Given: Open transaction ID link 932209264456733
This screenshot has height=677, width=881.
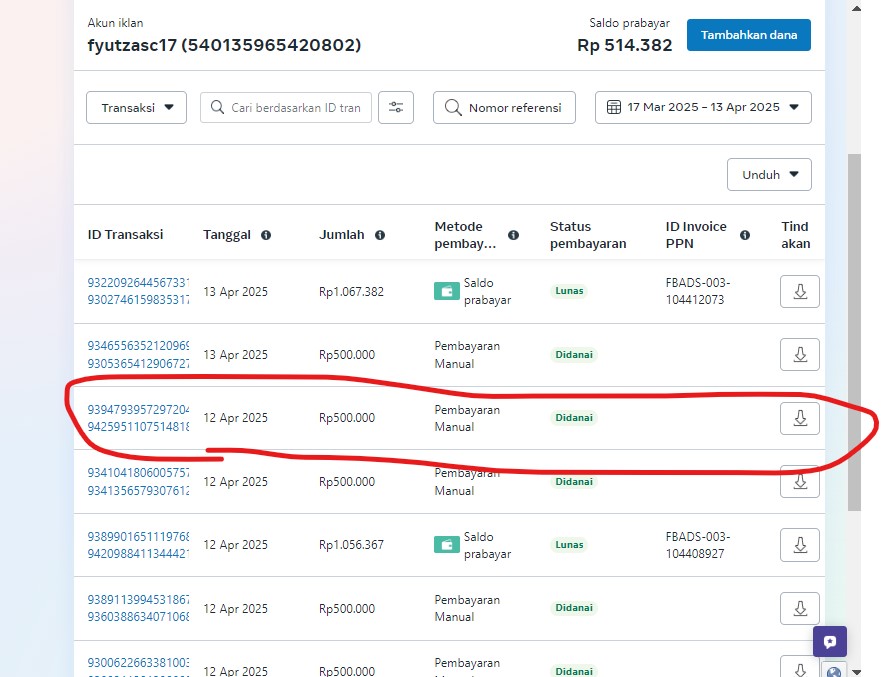Looking at the screenshot, I should [x=139, y=283].
